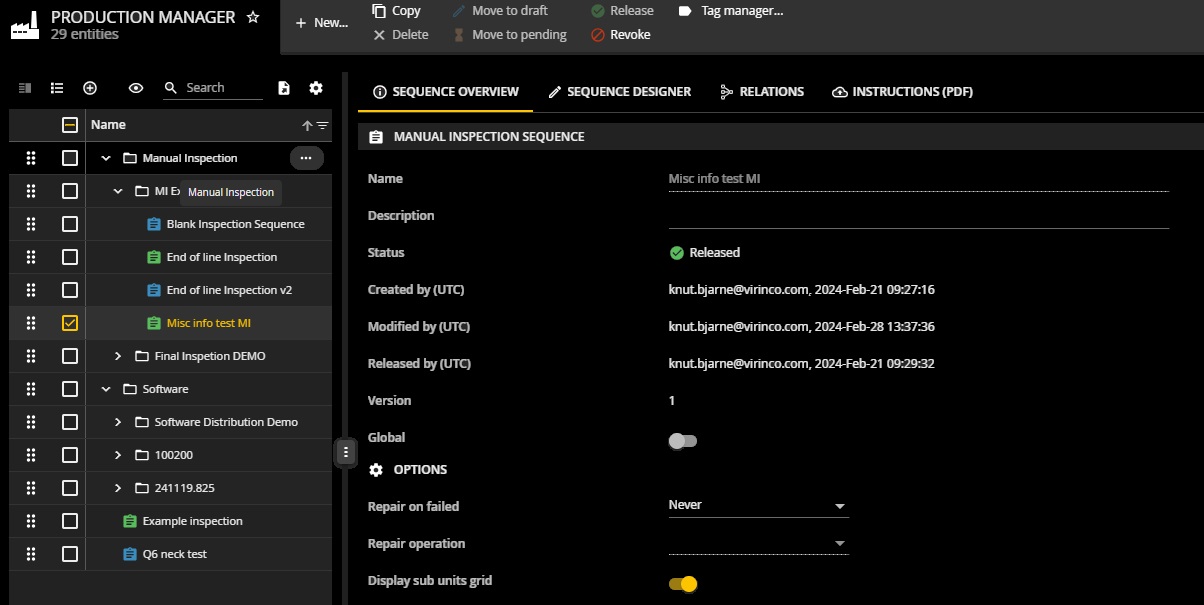The image size is (1204, 605).
Task: Click the Tag manager button
Action: 731,11
